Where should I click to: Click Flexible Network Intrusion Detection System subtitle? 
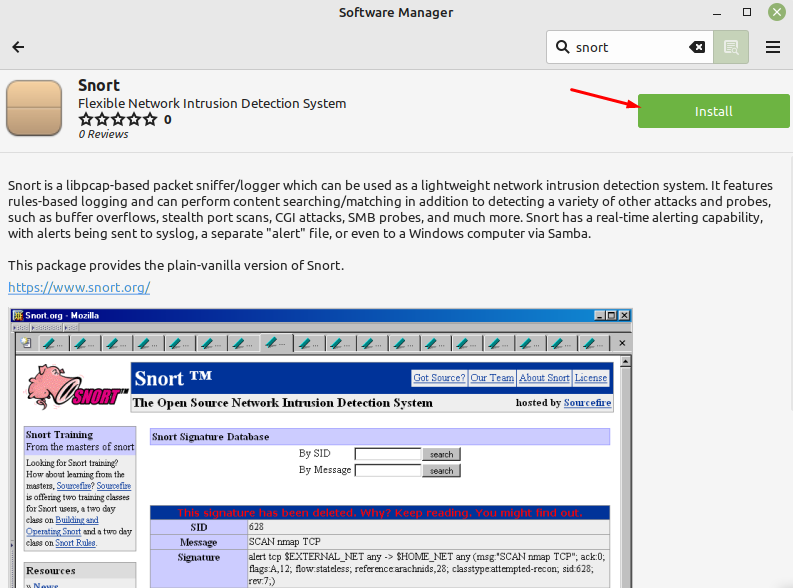212,103
